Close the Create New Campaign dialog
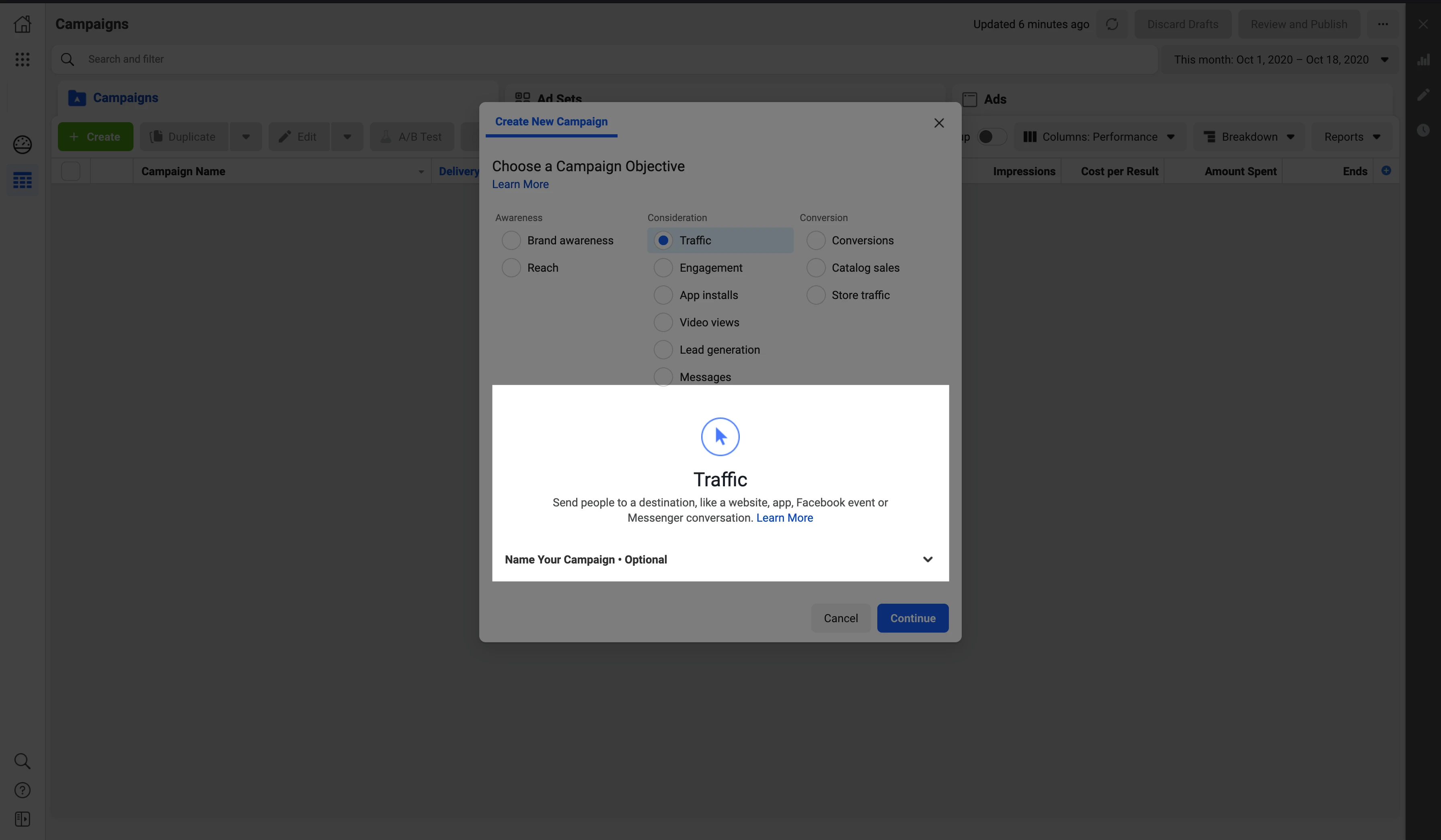The image size is (1441, 840). pos(939,123)
